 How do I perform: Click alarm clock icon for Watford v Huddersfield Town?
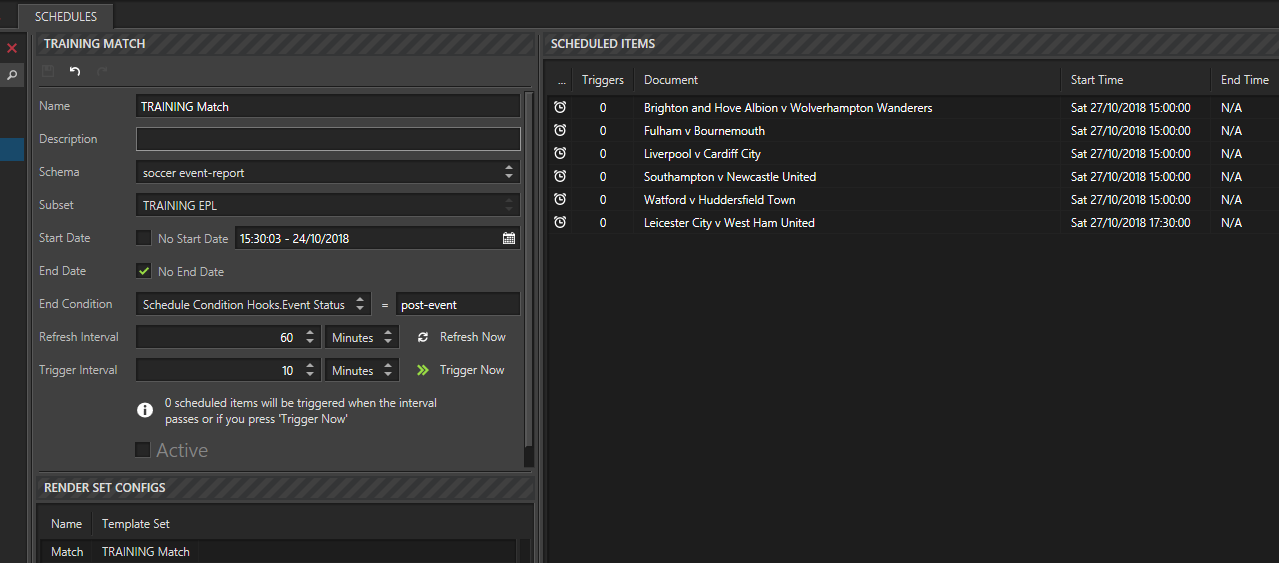tap(560, 199)
